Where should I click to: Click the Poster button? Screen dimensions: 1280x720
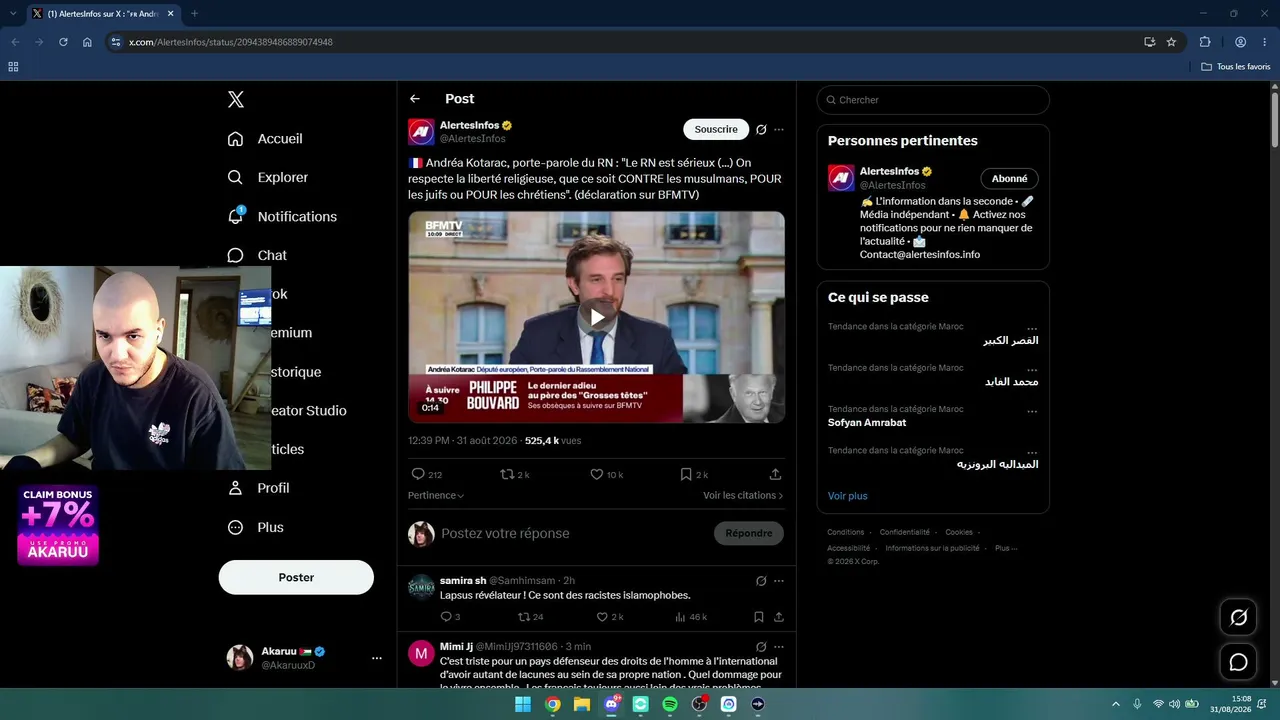point(296,577)
